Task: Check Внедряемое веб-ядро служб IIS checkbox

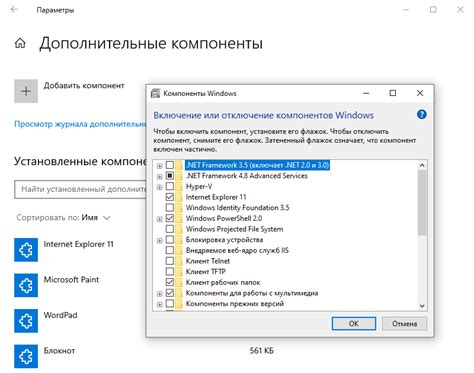Action: (170, 250)
